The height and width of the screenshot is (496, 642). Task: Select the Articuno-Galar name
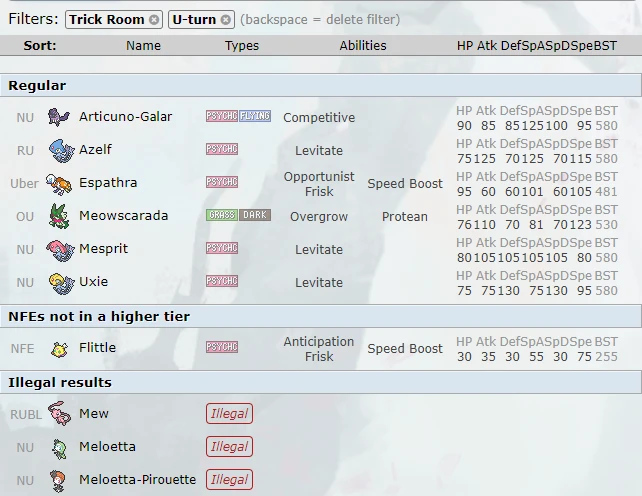[126, 117]
